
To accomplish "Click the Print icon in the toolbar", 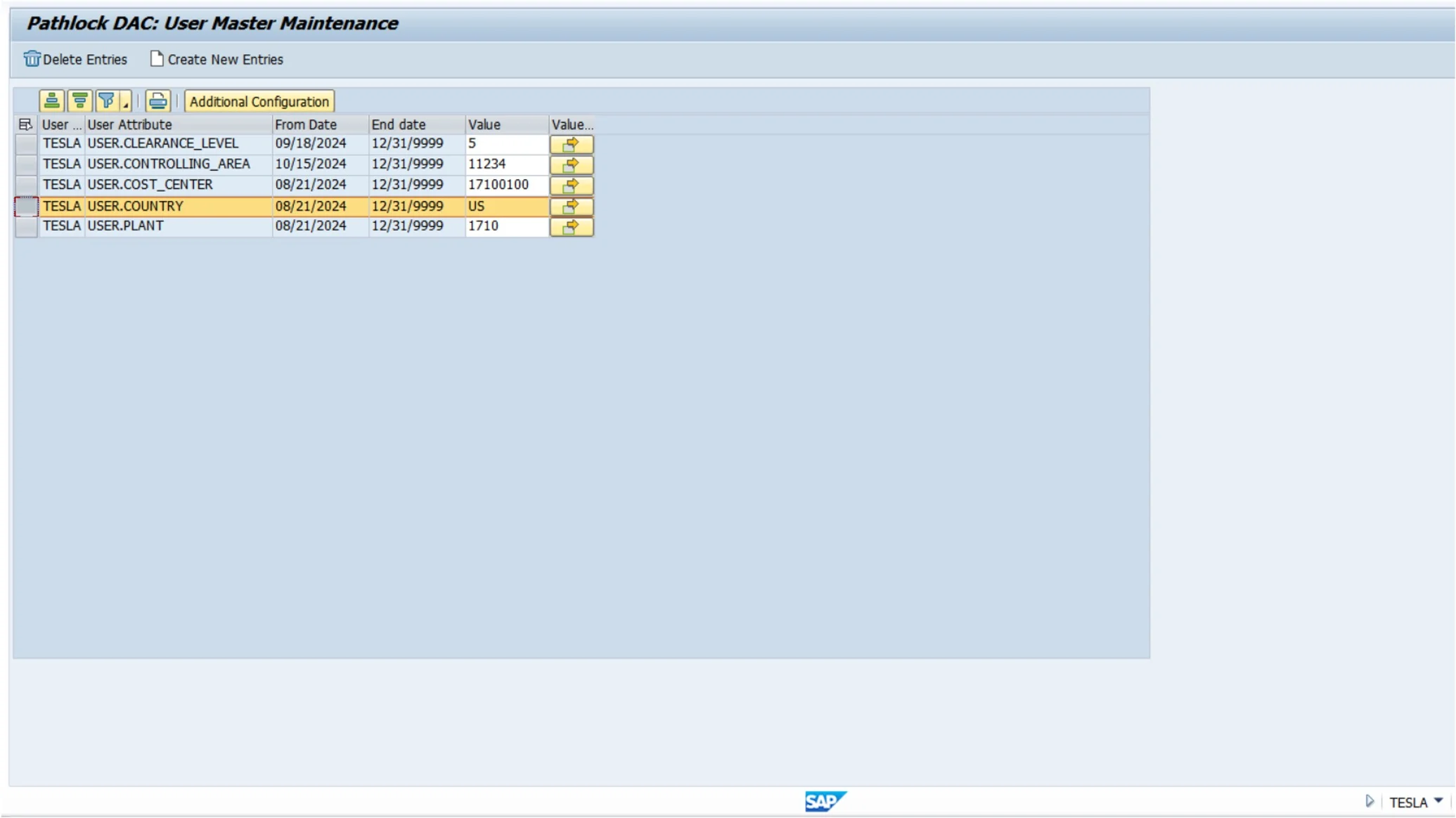I will (158, 101).
